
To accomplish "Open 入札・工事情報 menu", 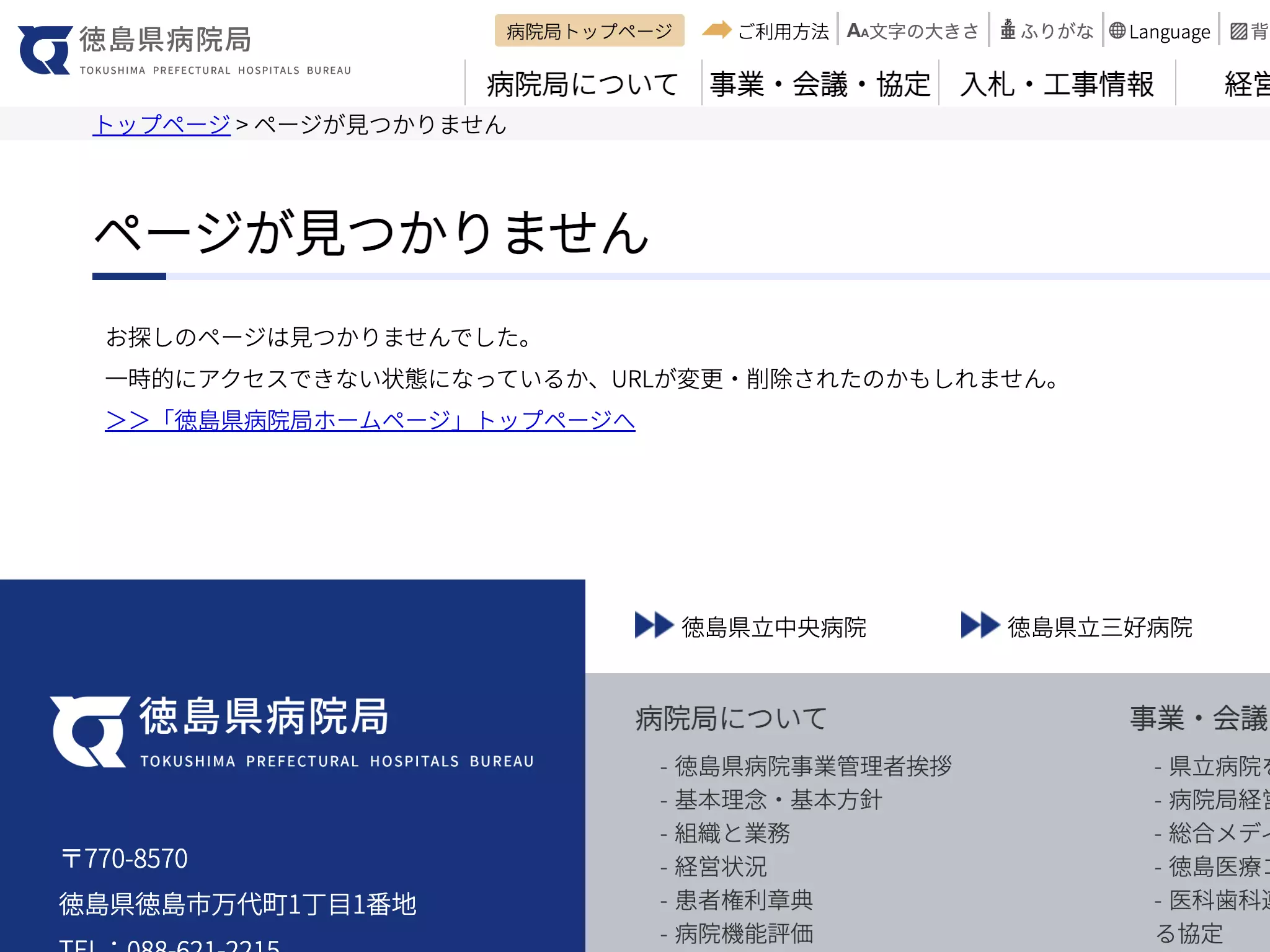I will (x=1057, y=84).
